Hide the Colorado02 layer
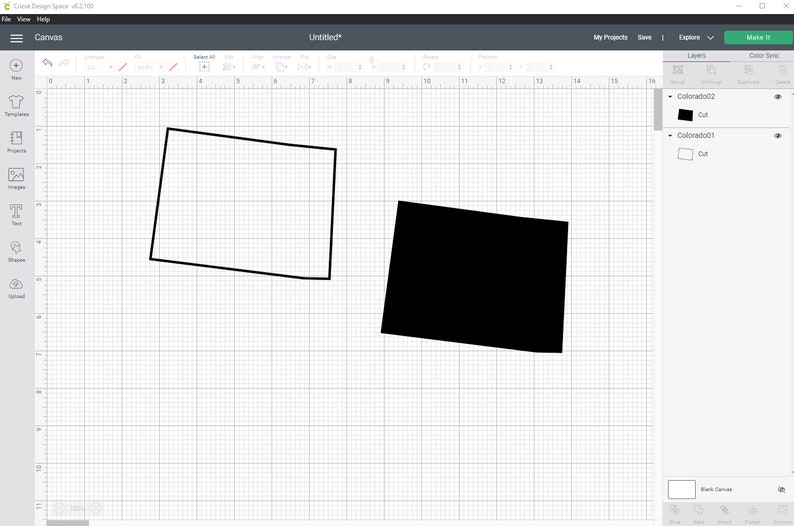The image size is (794, 526). [778, 97]
